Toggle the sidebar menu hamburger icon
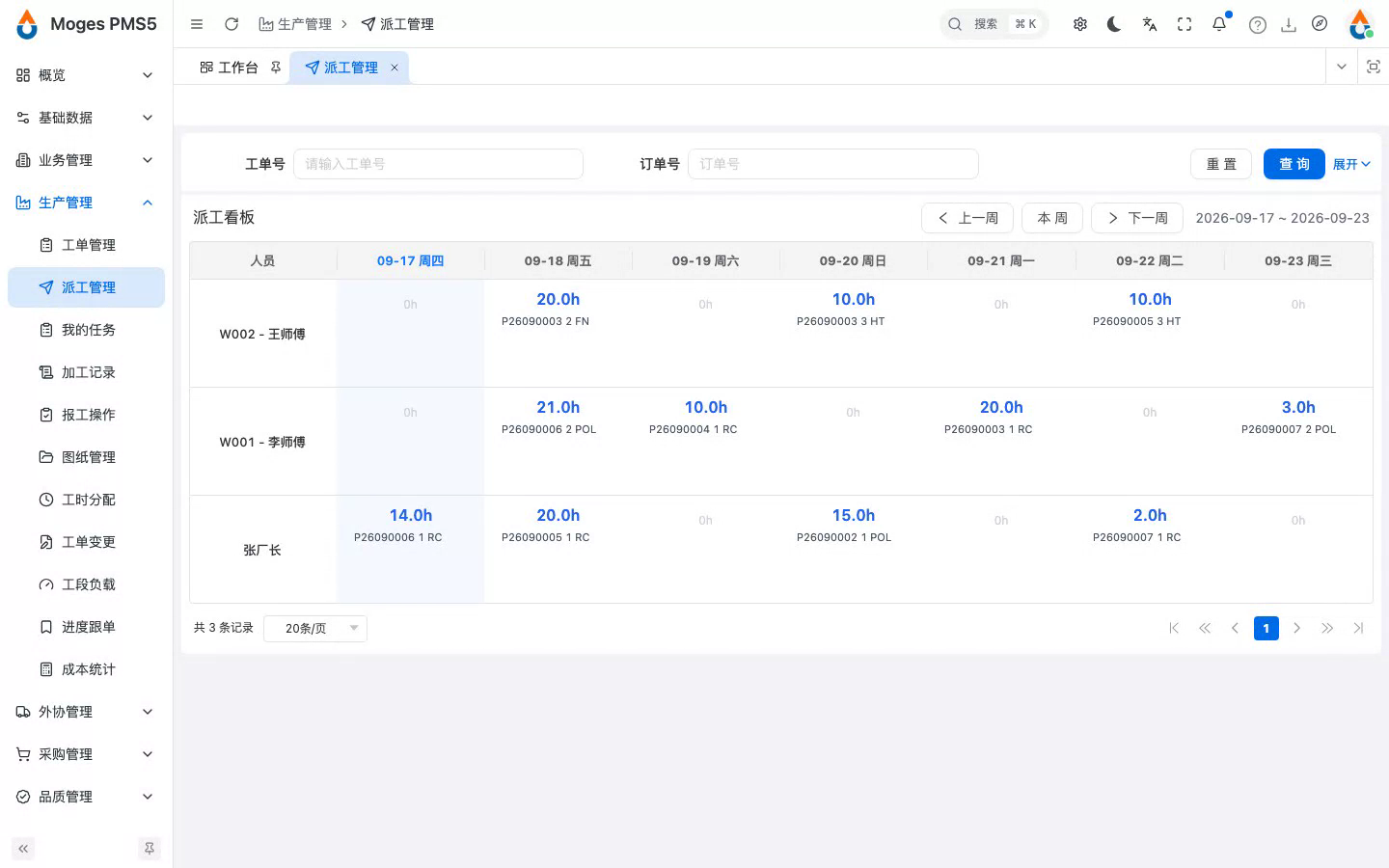1389x868 pixels. click(x=197, y=24)
